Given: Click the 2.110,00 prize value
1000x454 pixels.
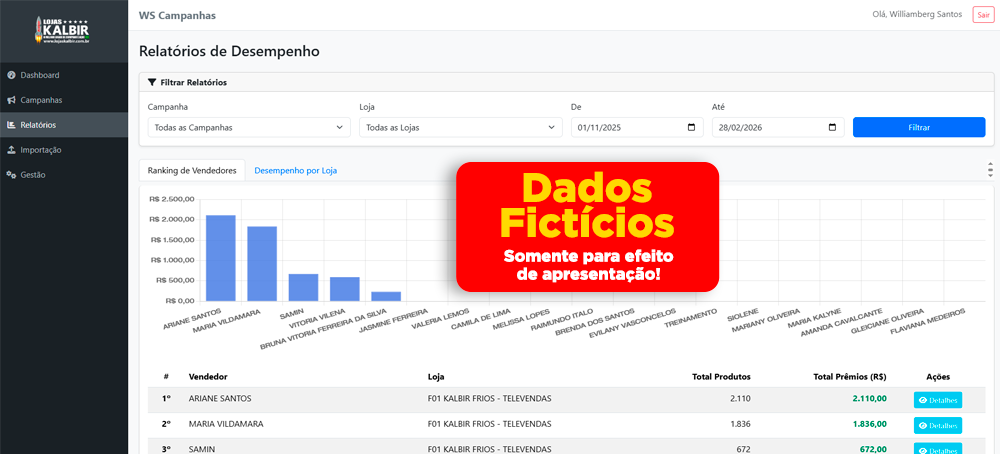Looking at the screenshot, I should click(x=869, y=399).
